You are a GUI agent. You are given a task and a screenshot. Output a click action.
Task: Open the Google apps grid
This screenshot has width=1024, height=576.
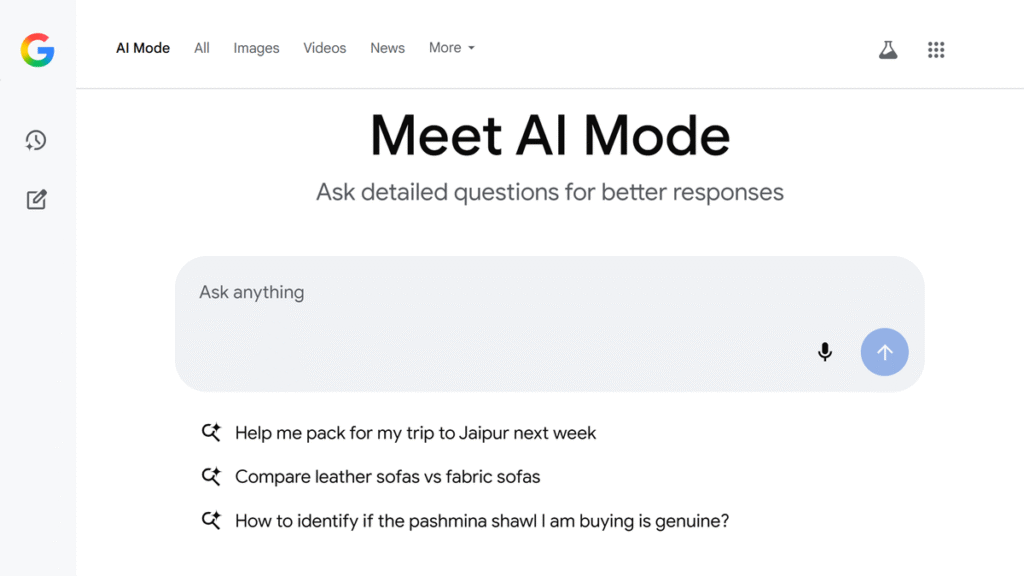coord(936,49)
